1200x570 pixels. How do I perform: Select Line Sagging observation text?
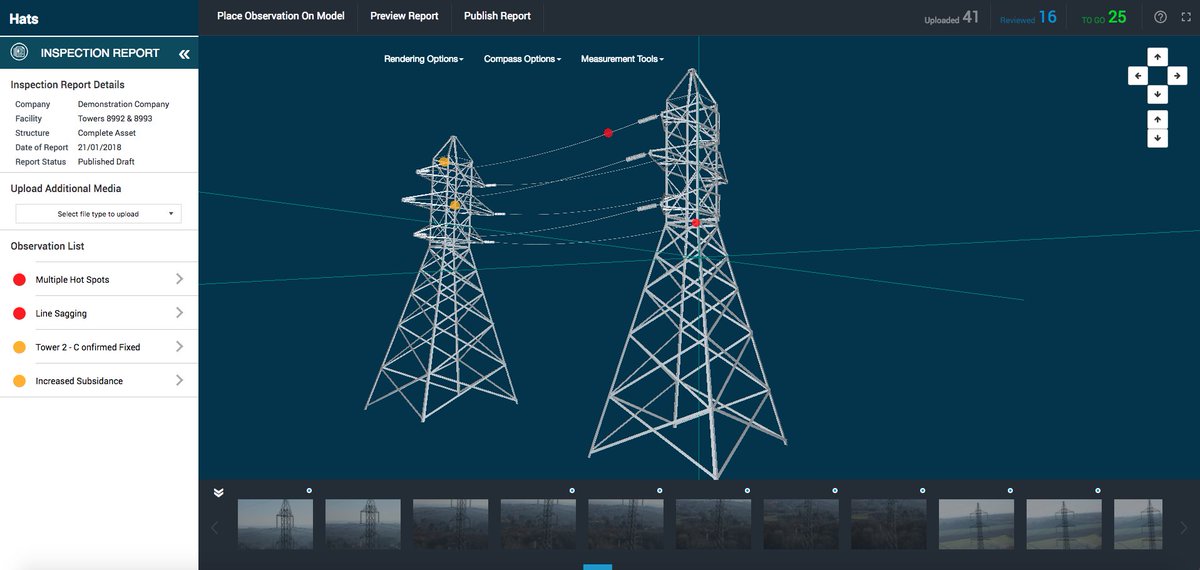61,314
